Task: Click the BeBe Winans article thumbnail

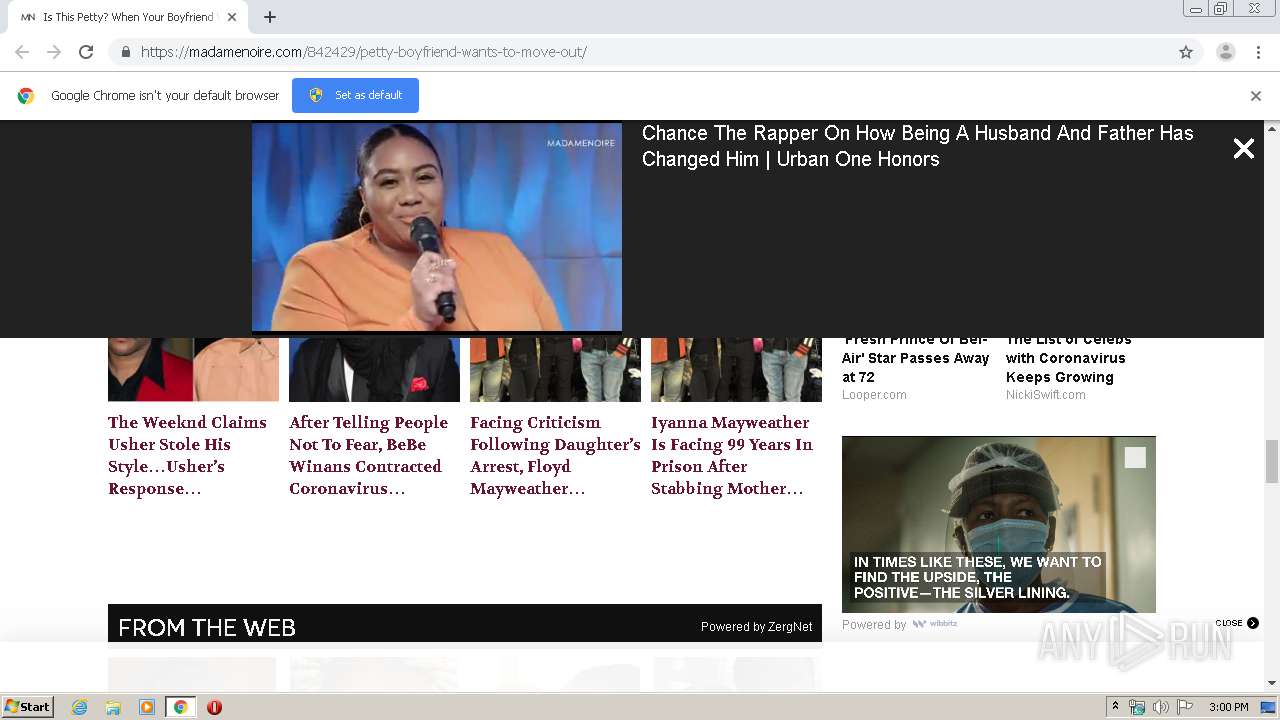Action: click(374, 370)
